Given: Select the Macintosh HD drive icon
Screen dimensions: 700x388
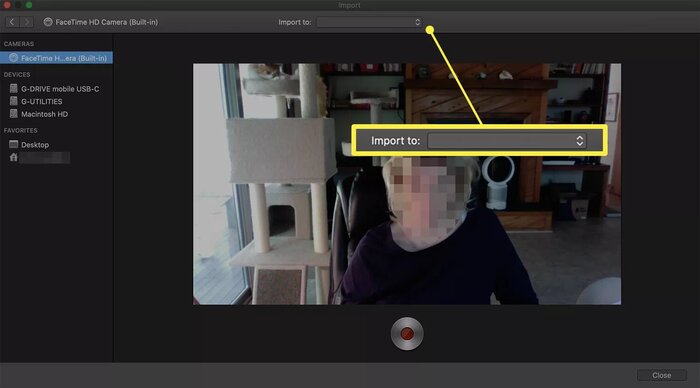Looking at the screenshot, I should pyautogui.click(x=14, y=114).
